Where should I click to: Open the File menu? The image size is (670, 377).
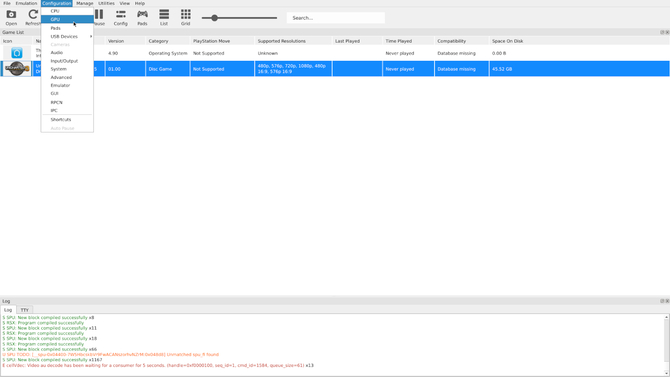[7, 3]
